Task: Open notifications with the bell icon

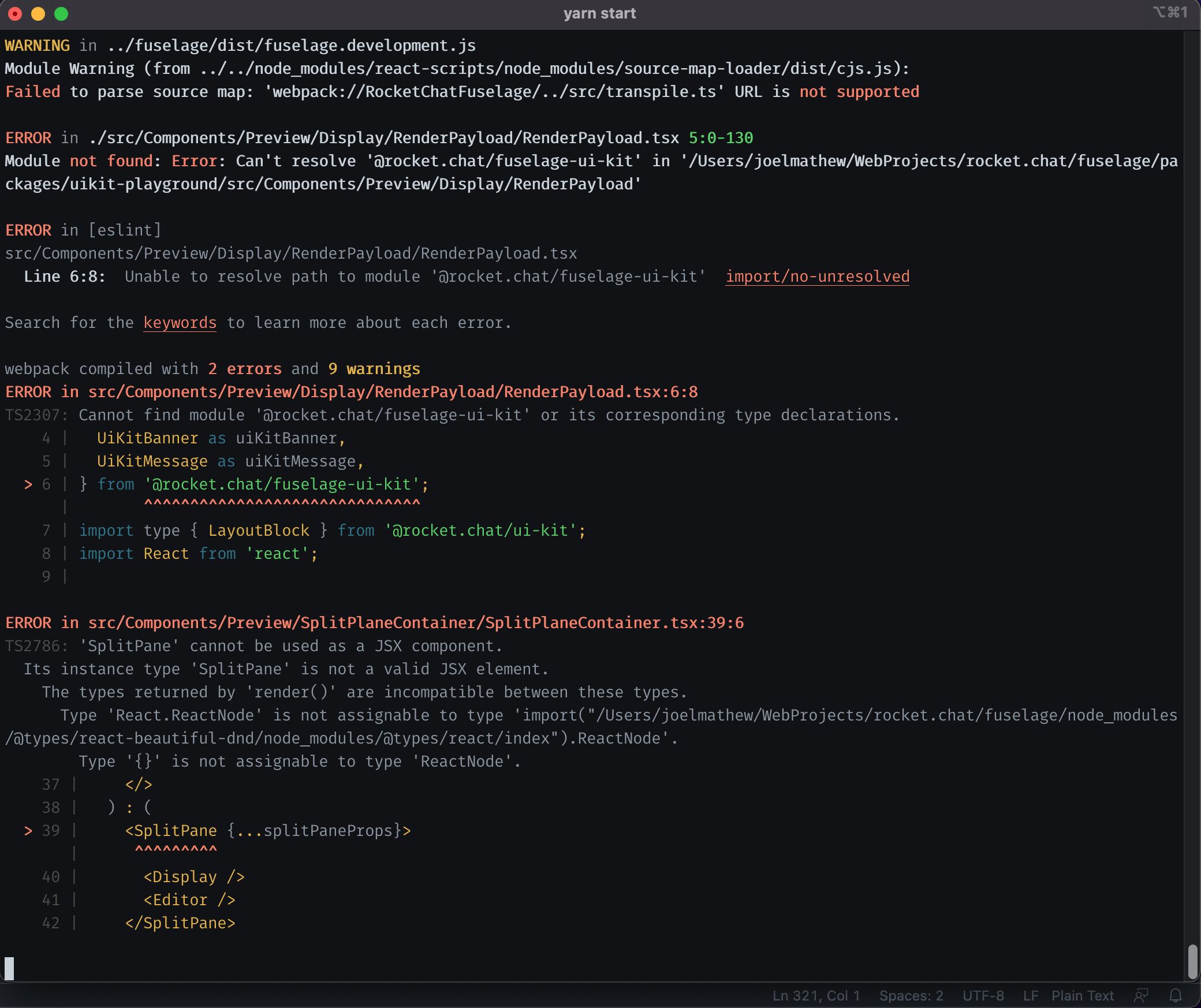Action: point(1176,995)
